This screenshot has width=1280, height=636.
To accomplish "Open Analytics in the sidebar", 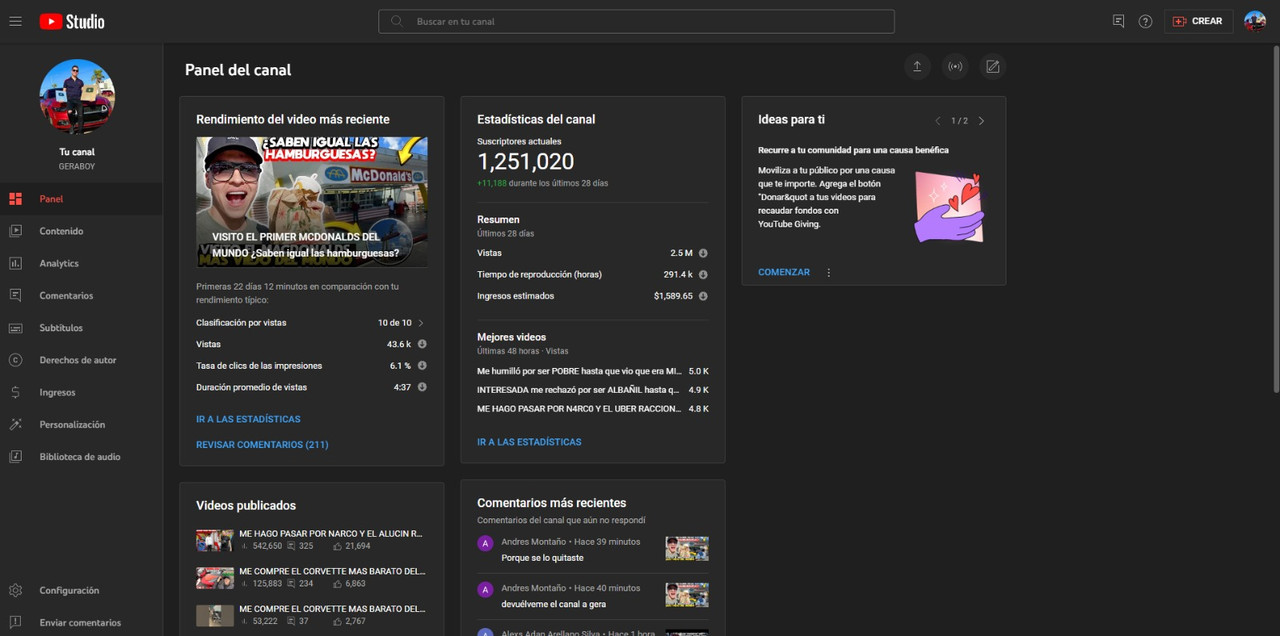I will (x=81, y=263).
